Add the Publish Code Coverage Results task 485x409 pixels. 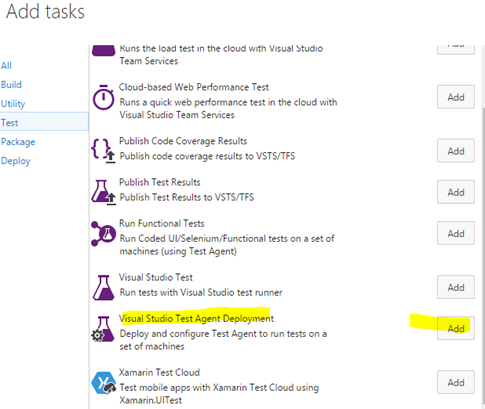[x=456, y=151]
